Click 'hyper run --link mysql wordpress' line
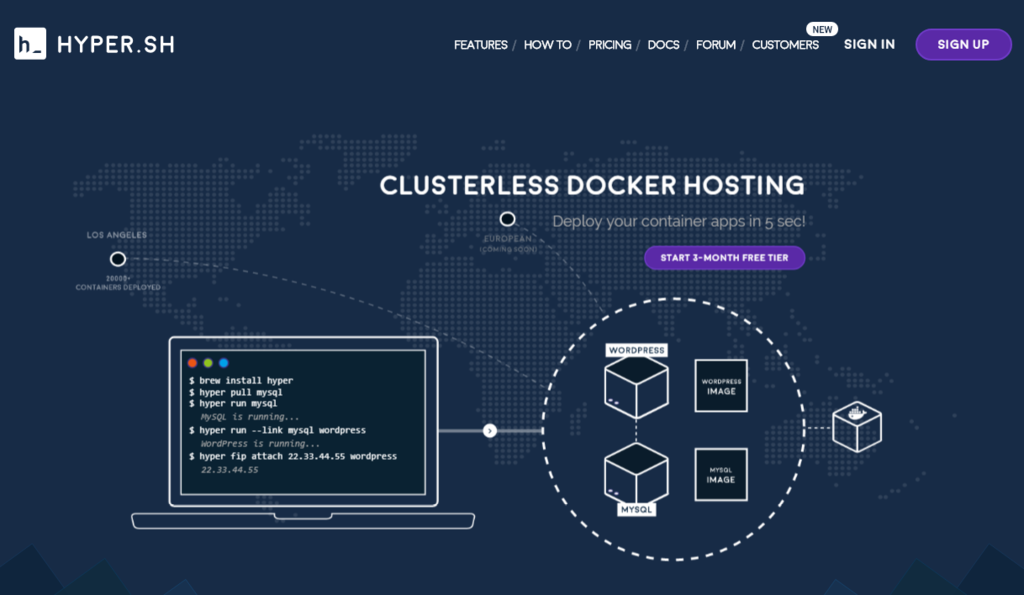1024x595 pixels. pyautogui.click(x=278, y=430)
